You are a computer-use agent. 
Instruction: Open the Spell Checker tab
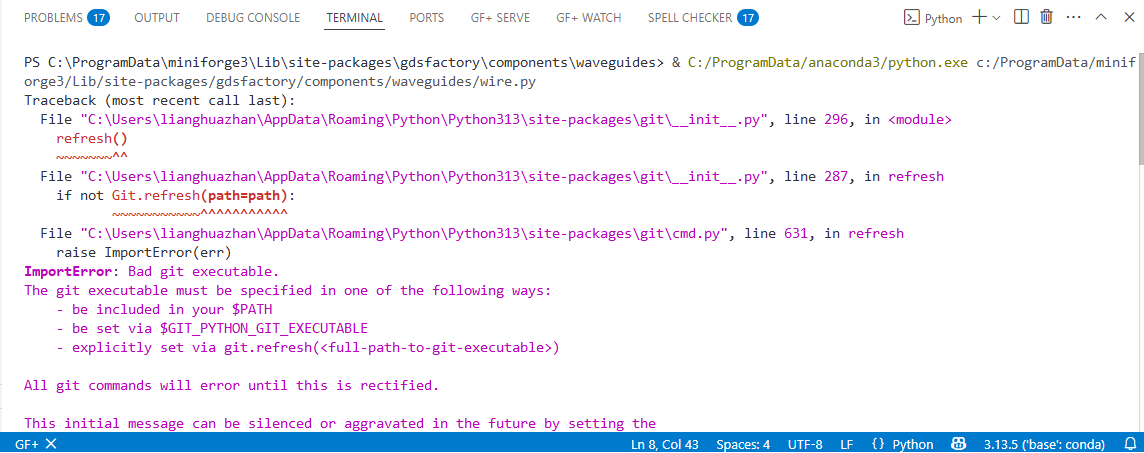[703, 18]
